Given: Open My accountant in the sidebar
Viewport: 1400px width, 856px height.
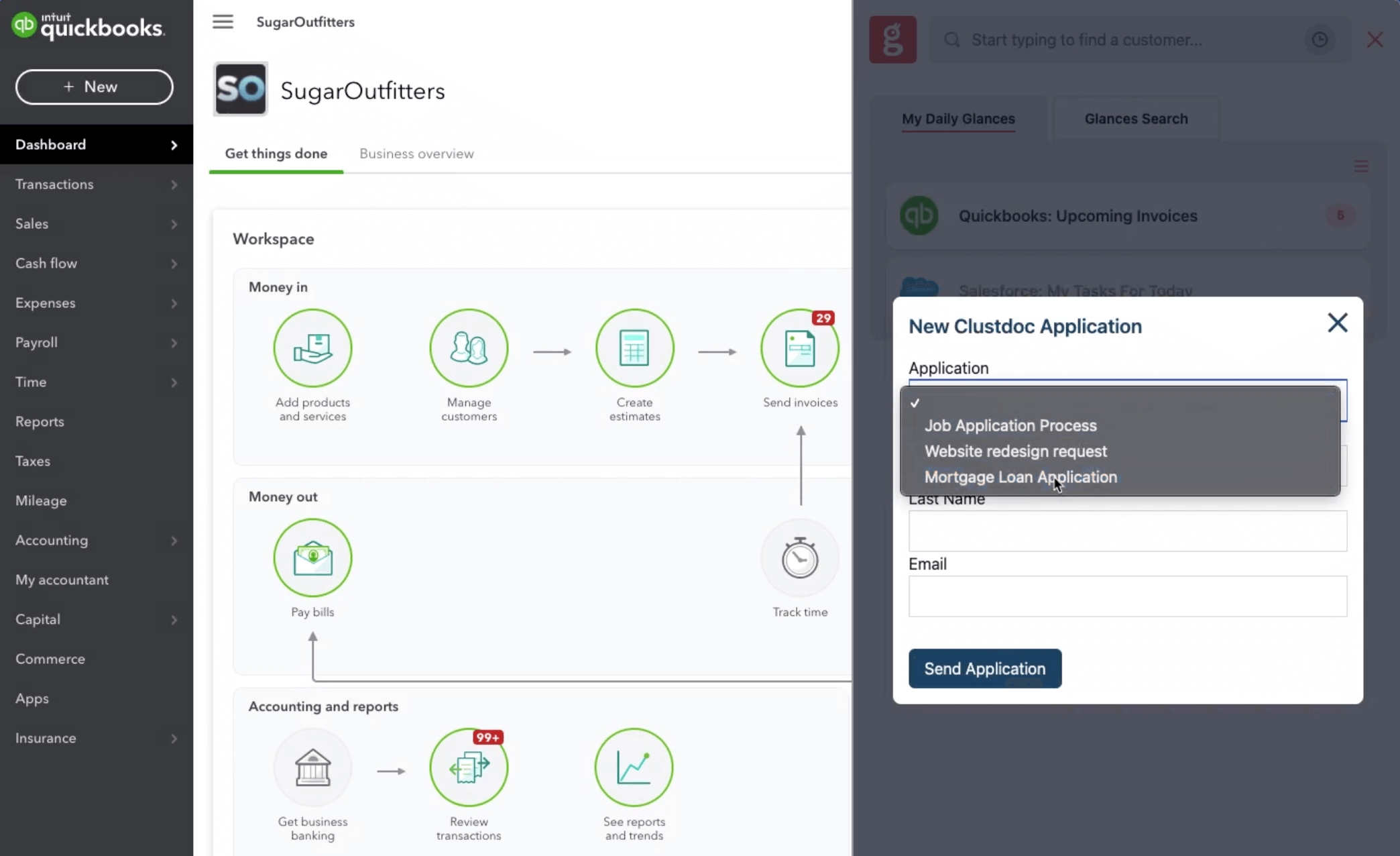Looking at the screenshot, I should click(97, 580).
